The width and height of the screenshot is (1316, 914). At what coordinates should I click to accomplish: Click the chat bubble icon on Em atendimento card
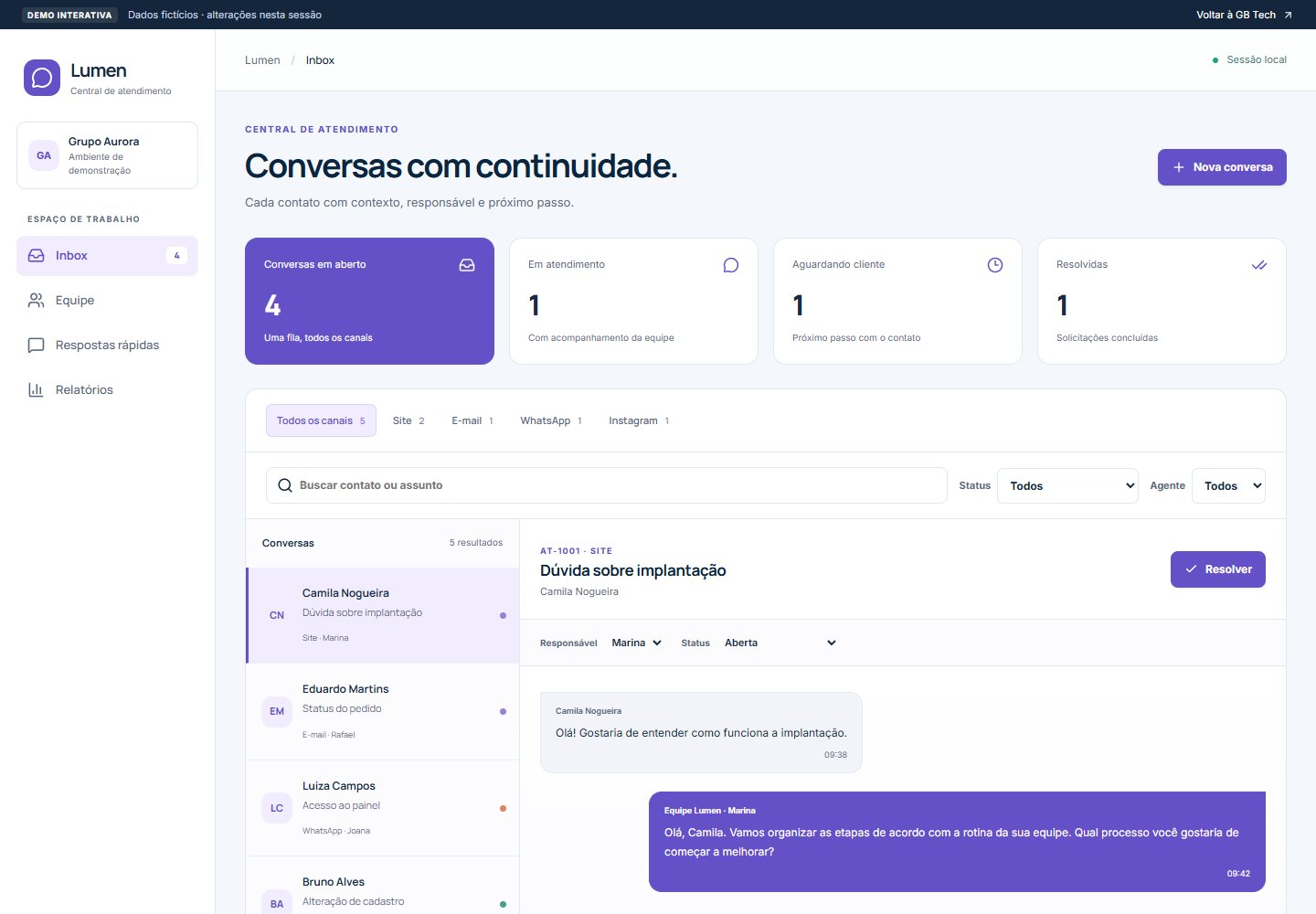(731, 265)
